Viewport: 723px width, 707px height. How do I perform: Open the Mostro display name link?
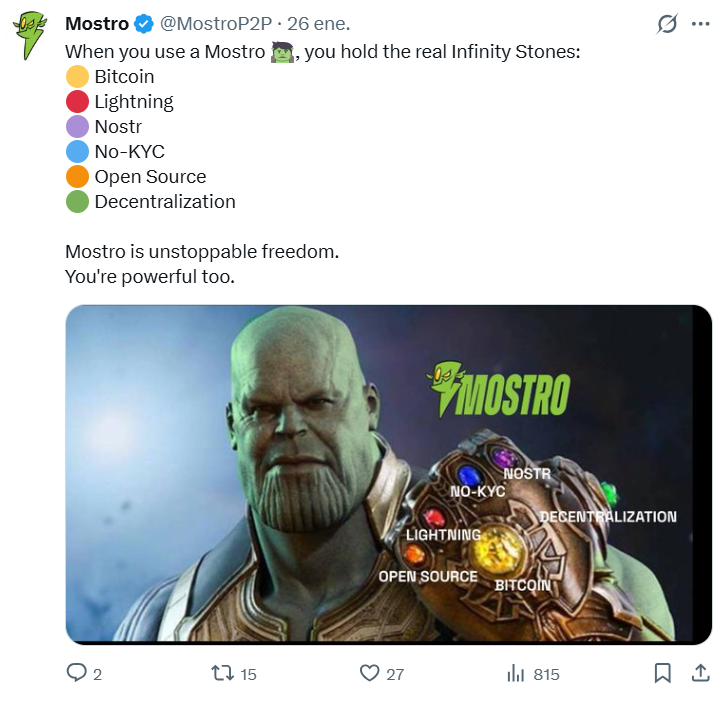[x=97, y=24]
